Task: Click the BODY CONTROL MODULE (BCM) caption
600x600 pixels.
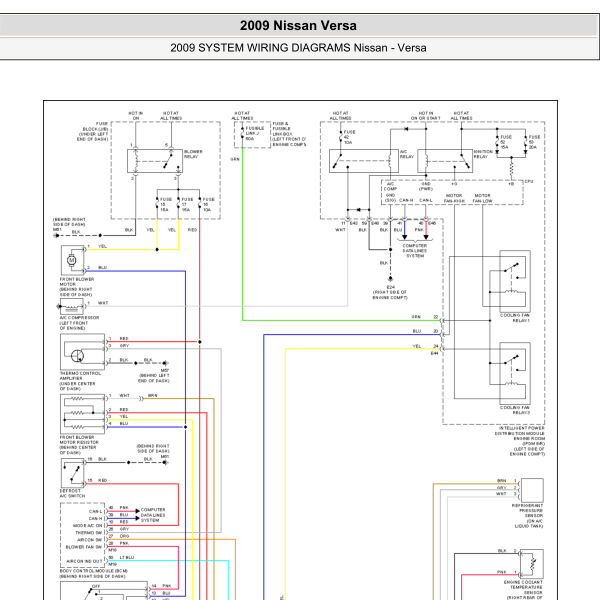Action: coord(93,573)
